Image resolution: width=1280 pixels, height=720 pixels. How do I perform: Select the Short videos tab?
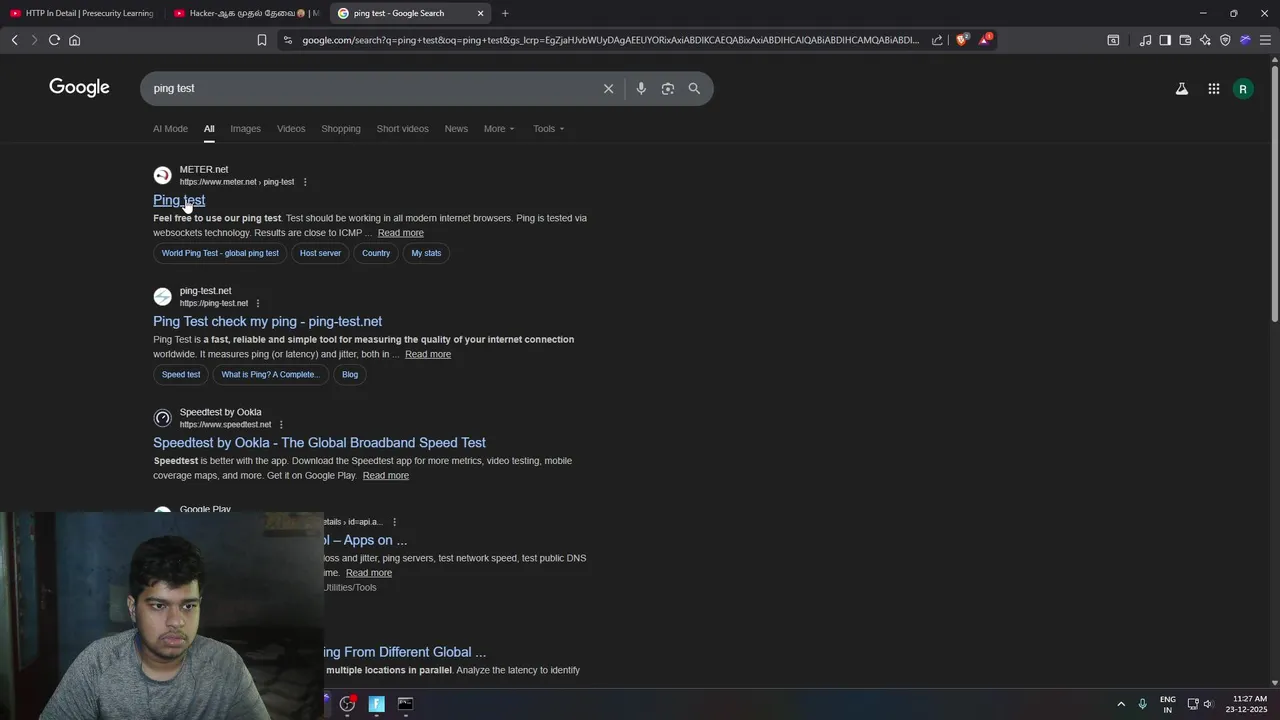[x=402, y=129]
